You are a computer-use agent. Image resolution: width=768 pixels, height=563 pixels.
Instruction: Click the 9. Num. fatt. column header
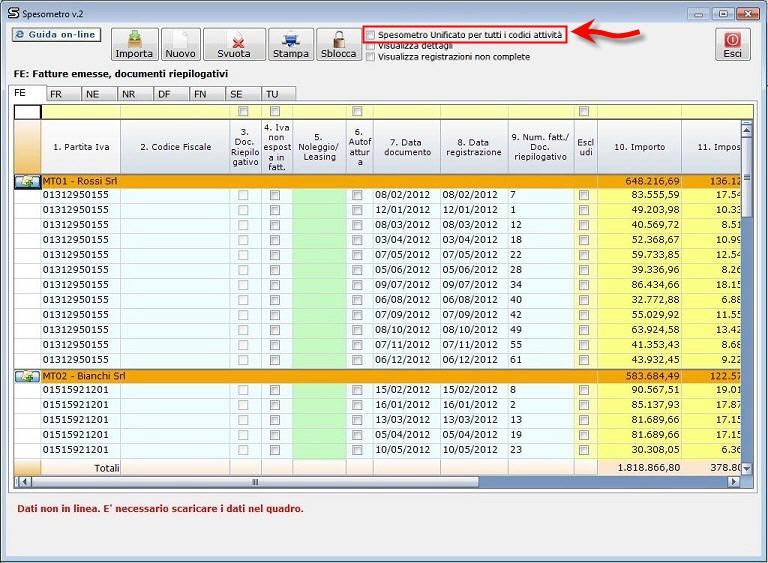click(541, 147)
